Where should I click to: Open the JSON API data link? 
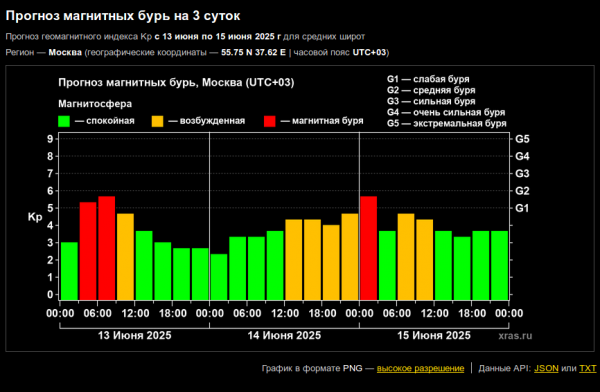point(546,368)
